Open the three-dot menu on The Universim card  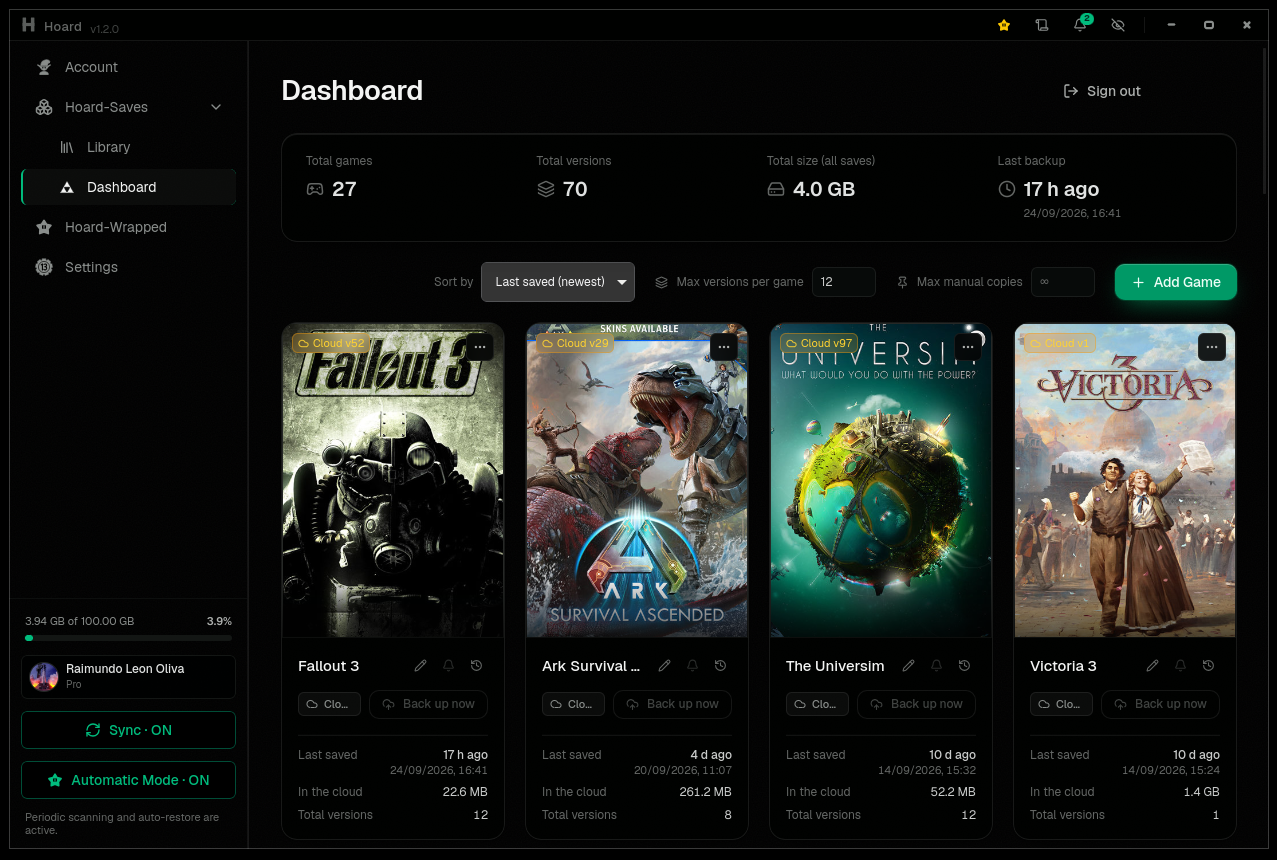click(968, 347)
